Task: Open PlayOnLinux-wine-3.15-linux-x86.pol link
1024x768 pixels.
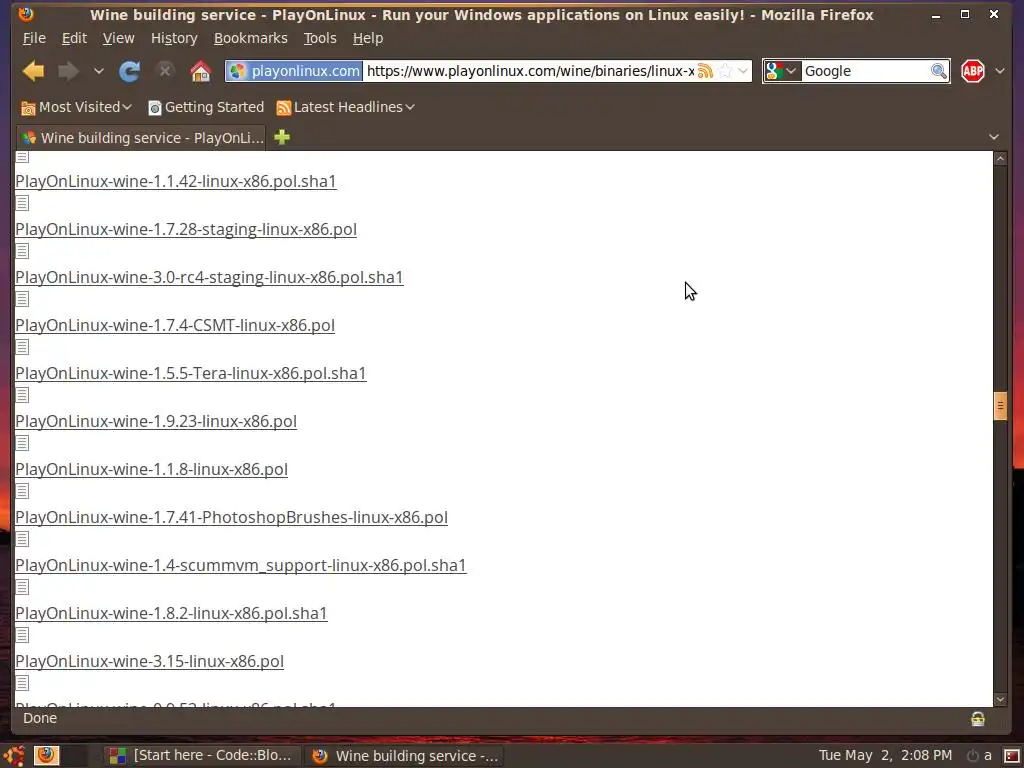Action: pos(150,662)
